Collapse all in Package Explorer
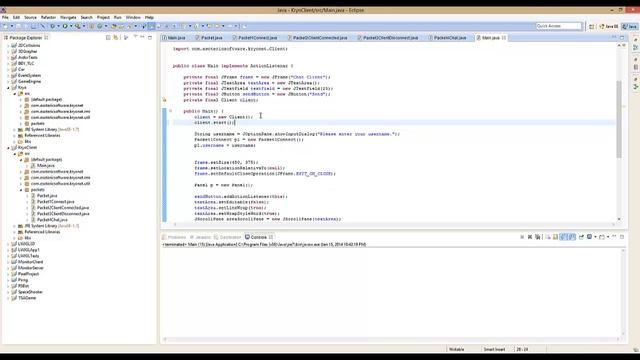This screenshot has width=640, height=360. [108, 38]
